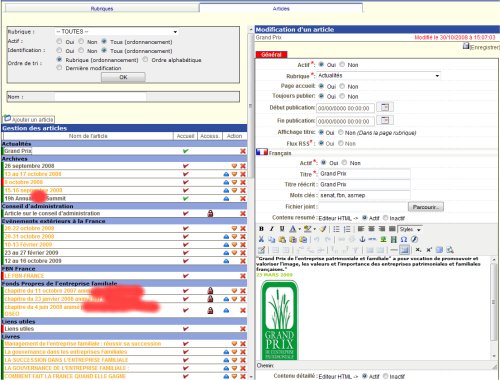
Task: Open the highlight color dropdown arrow
Action: pos(314,229)
